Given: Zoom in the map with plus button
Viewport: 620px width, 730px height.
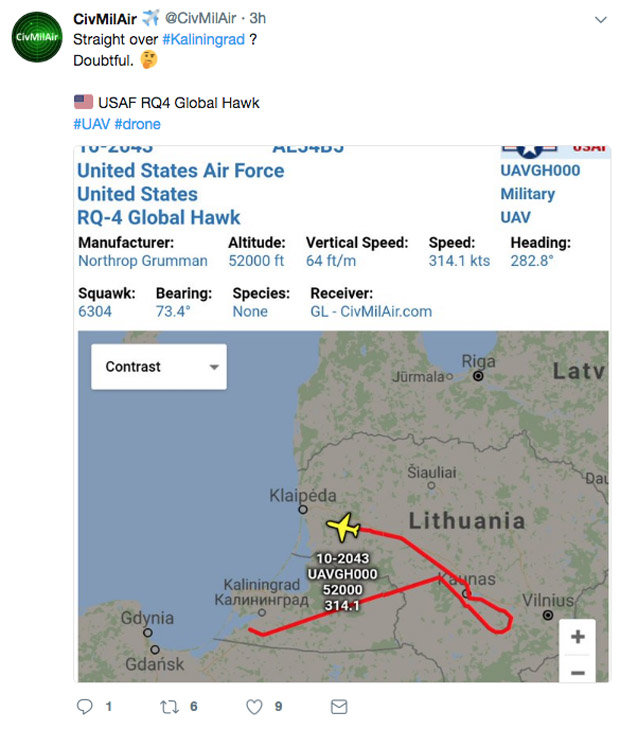Looking at the screenshot, I should [x=578, y=636].
